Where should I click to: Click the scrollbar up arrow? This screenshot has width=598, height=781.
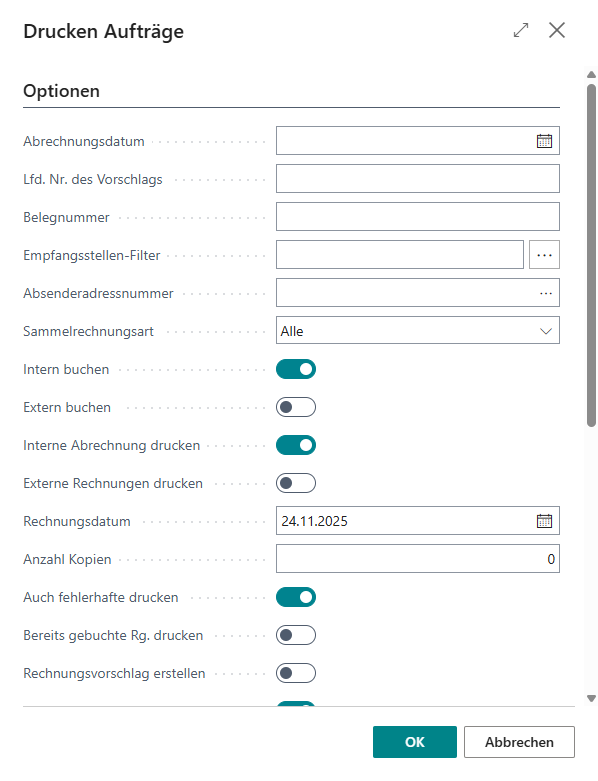591,75
